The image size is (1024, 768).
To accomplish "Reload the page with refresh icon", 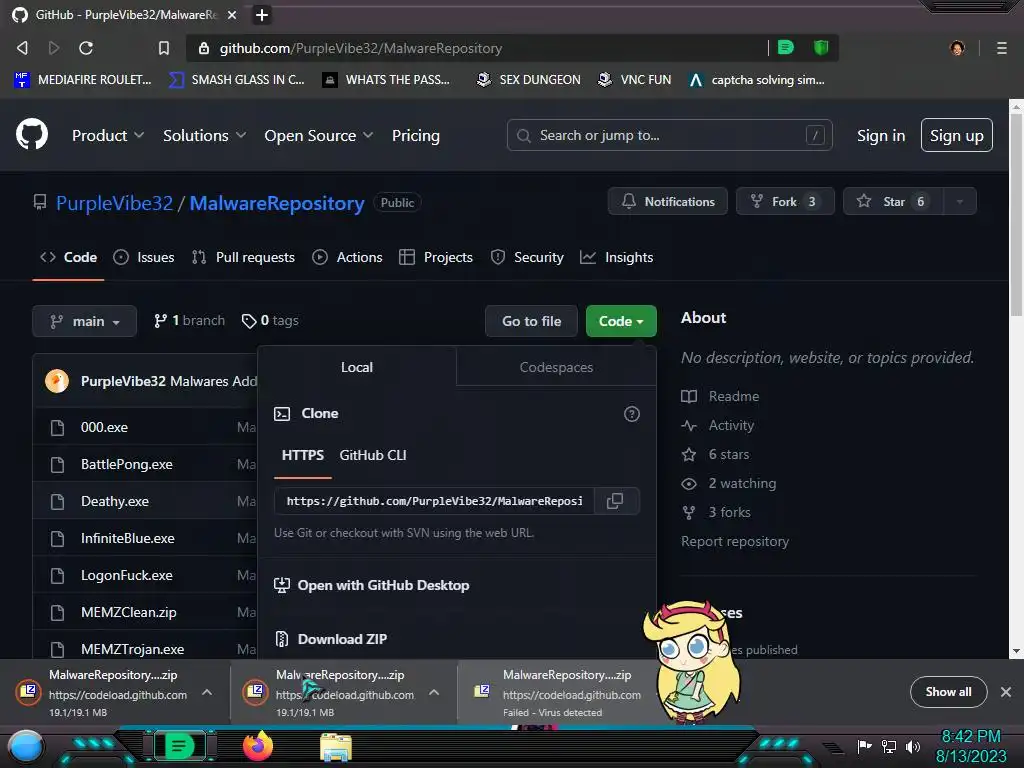I will point(86,48).
